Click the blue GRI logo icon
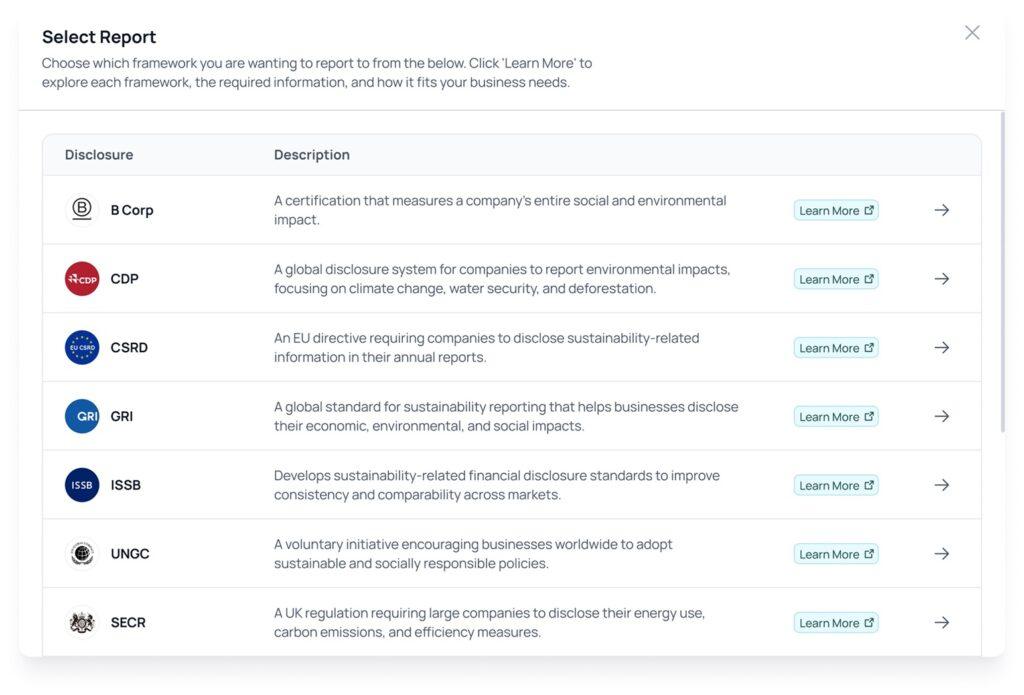The image size is (1024, 695). [82, 416]
